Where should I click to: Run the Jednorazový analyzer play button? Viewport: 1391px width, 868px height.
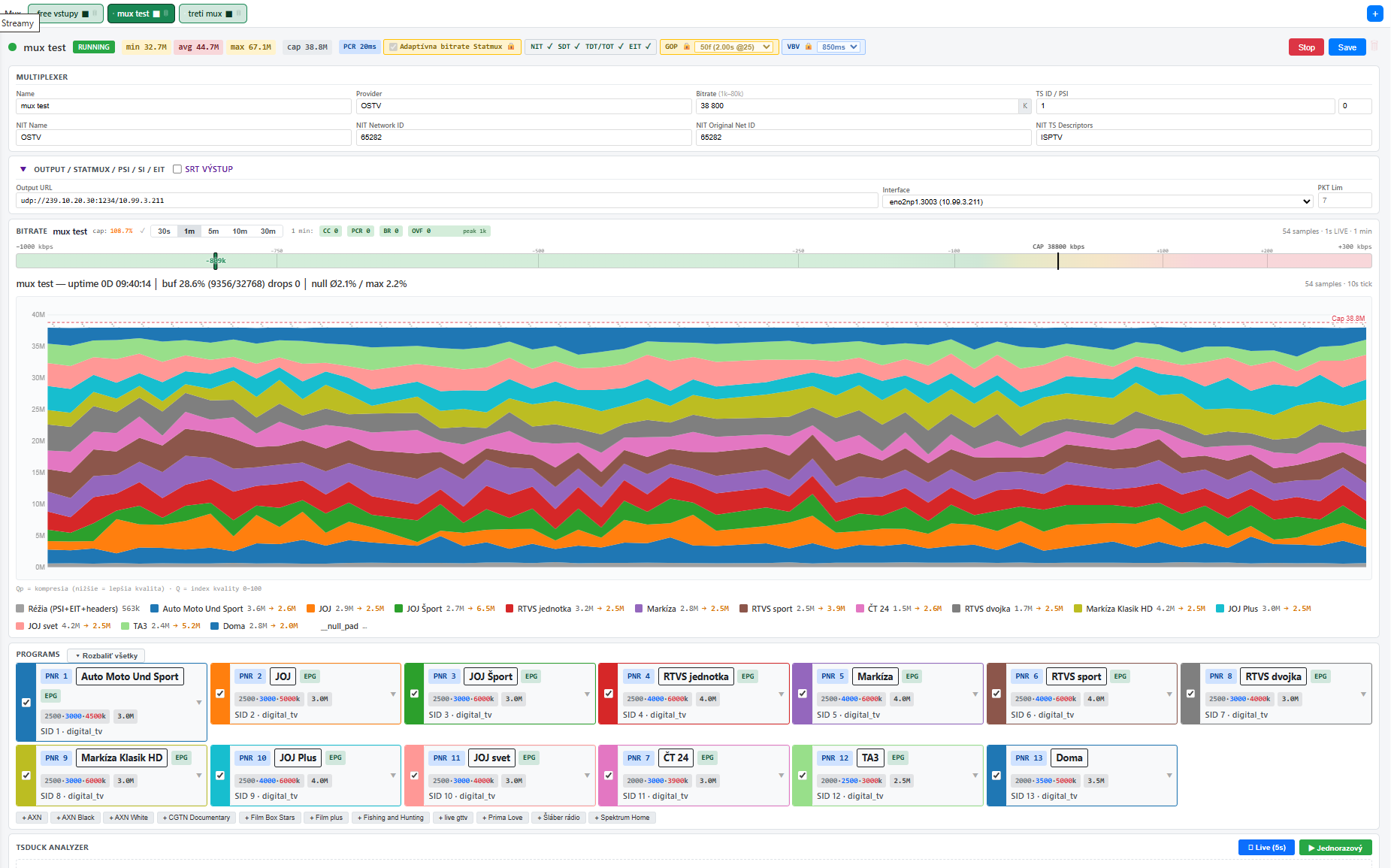click(1335, 847)
